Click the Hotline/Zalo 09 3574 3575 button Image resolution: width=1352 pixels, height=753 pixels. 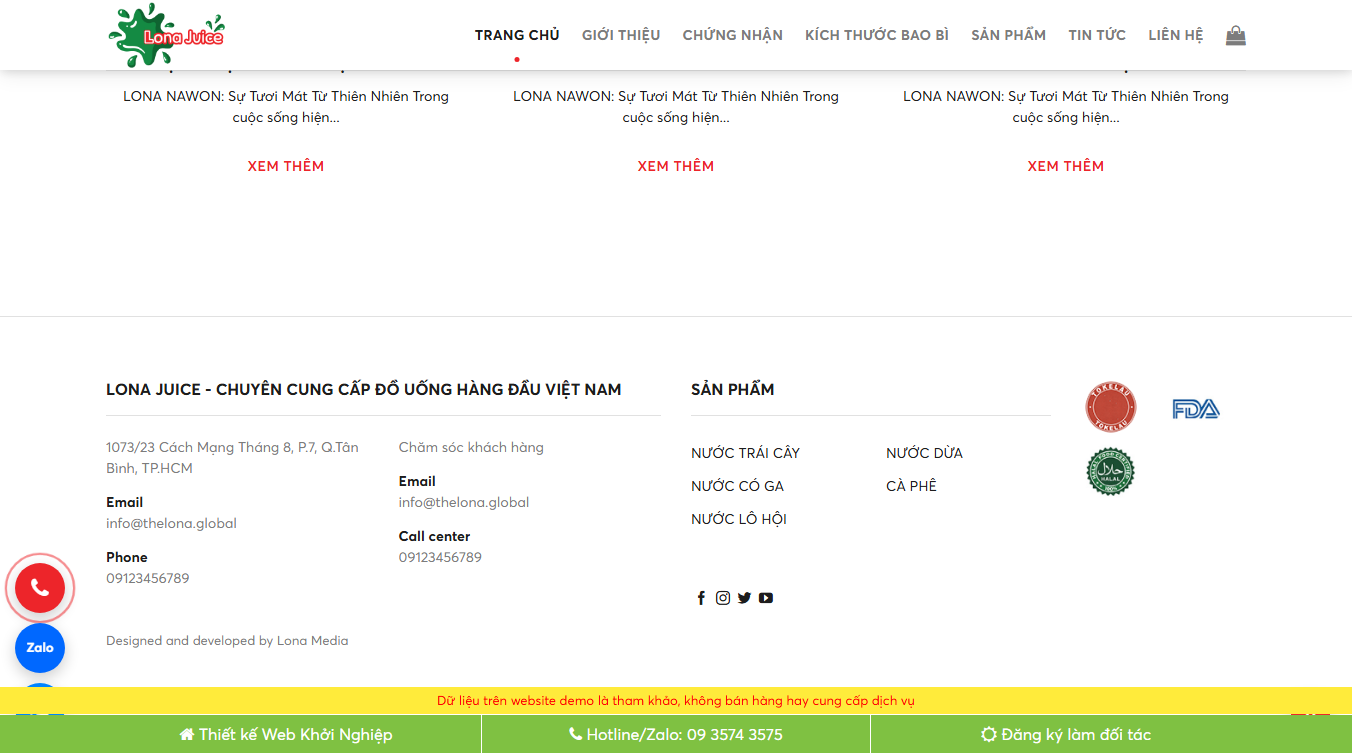click(676, 734)
